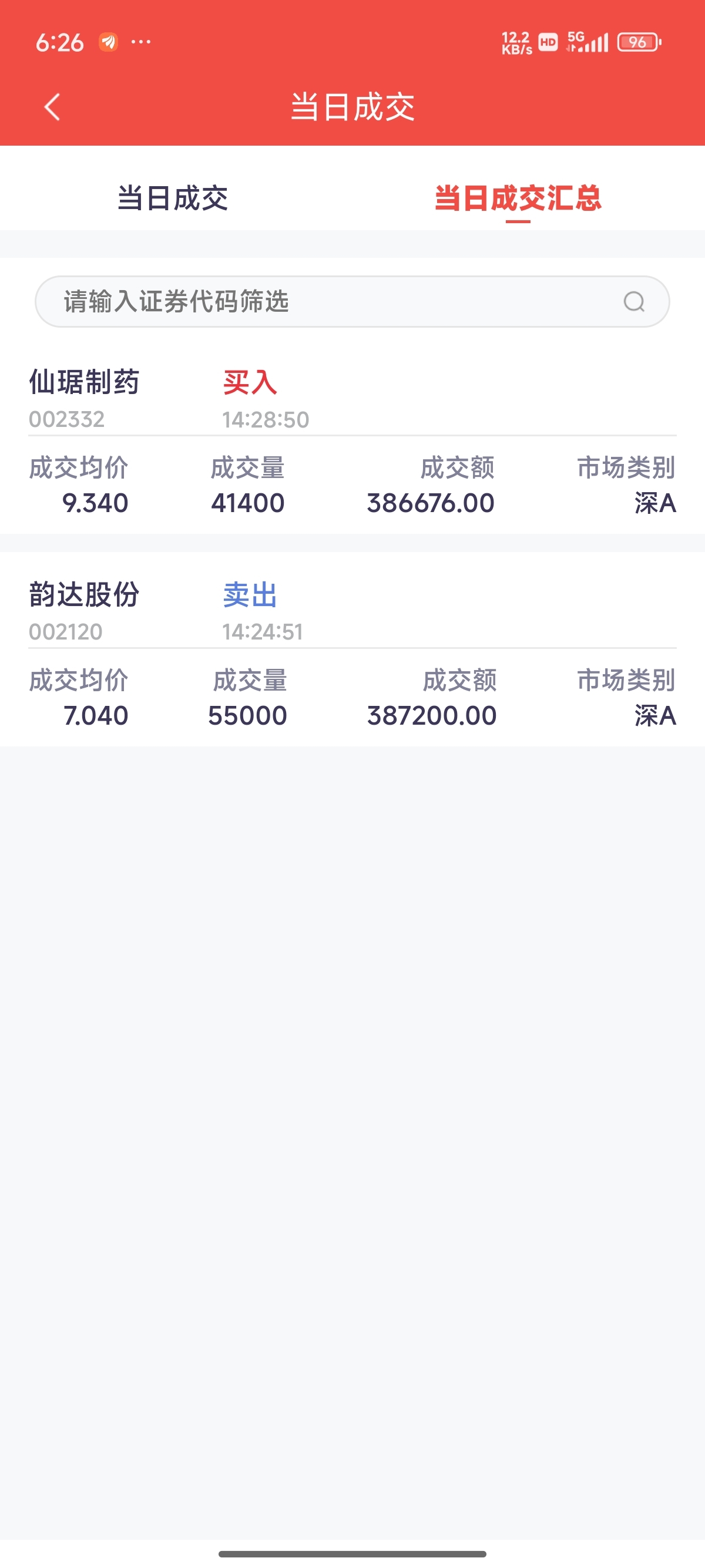Select the 当日成交汇总 tab

518,198
